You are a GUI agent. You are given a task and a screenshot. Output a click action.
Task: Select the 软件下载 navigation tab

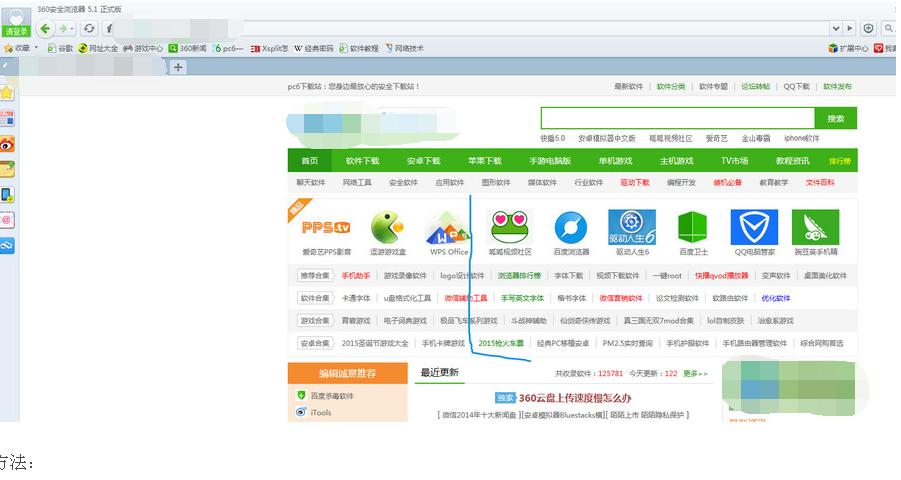tap(363, 161)
